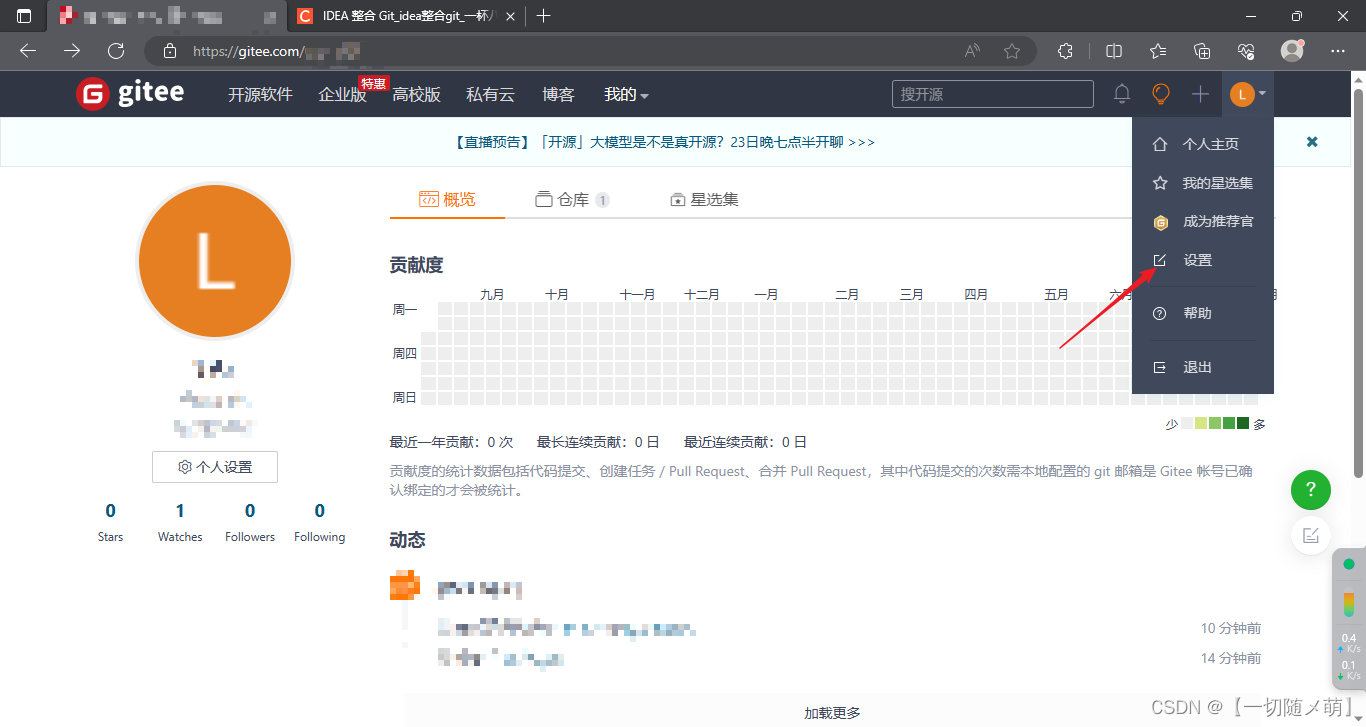
Task: Click the star icon beside 我的星选集
Action: pos(1160,183)
